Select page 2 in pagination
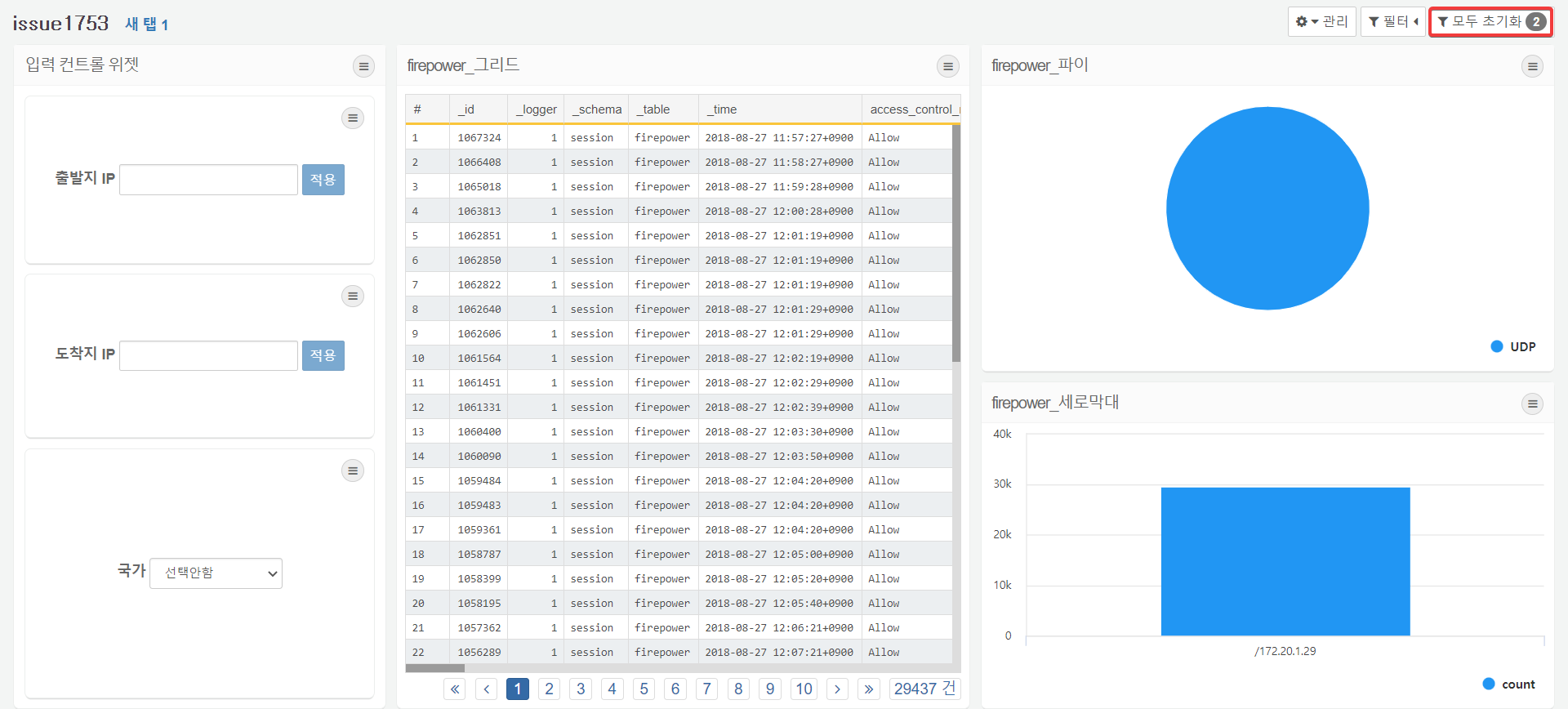Viewport: 1568px width, 709px height. (550, 689)
